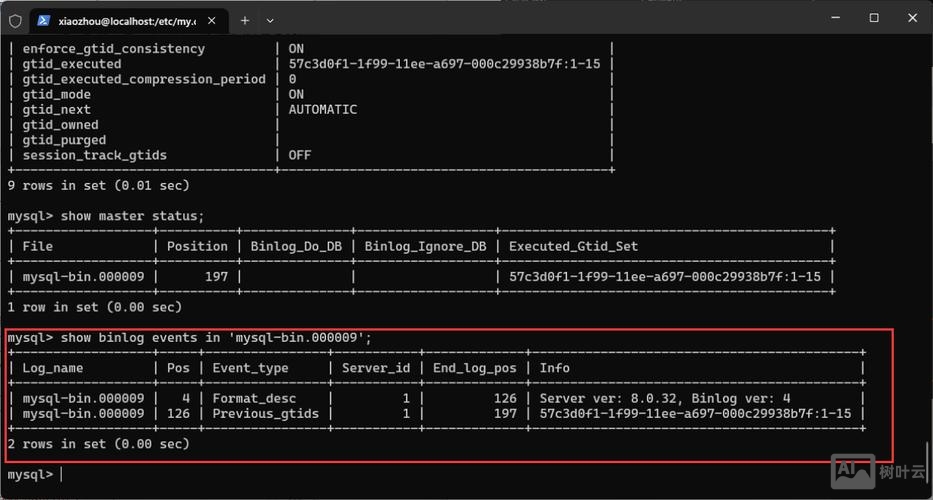Click the gtid_executed variable name
The height and width of the screenshot is (500, 933).
click(72, 64)
